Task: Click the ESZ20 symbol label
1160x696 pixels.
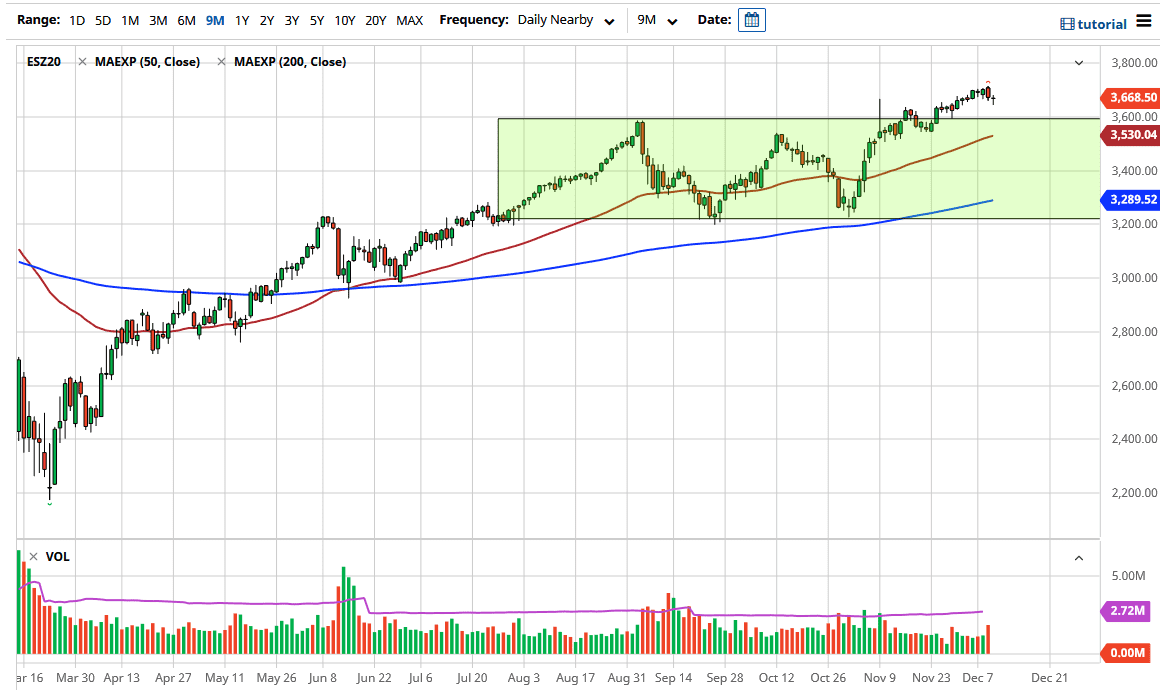Action: 45,62
